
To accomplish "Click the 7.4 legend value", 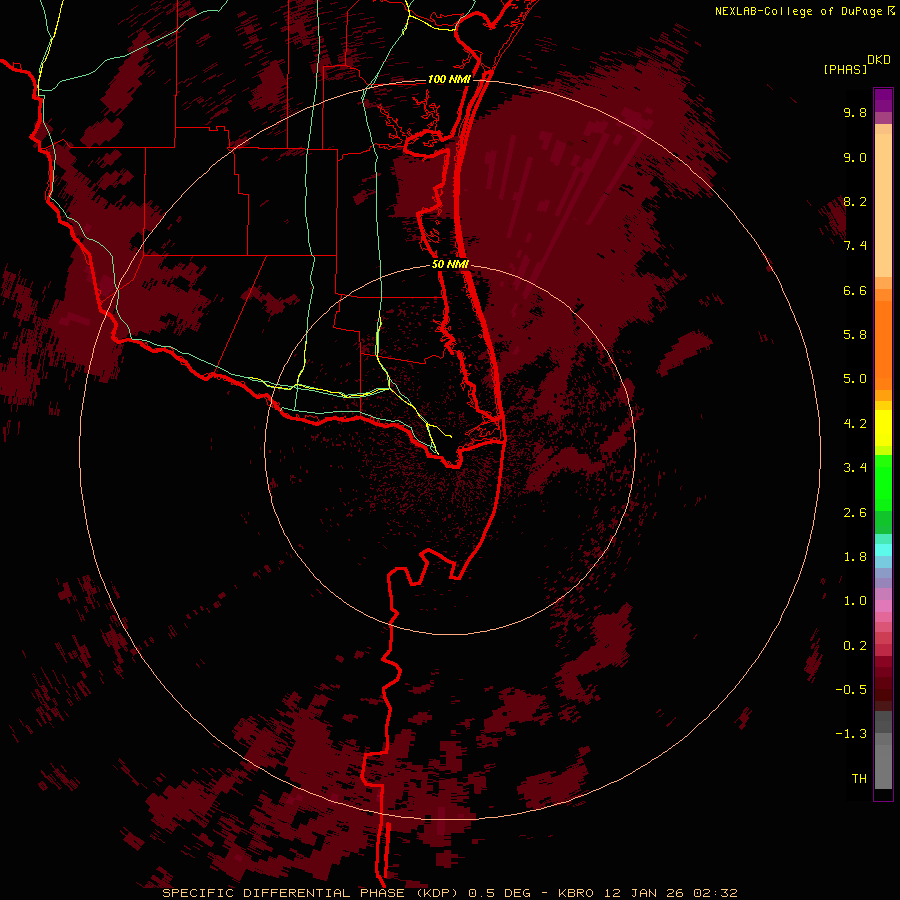I will [855, 246].
